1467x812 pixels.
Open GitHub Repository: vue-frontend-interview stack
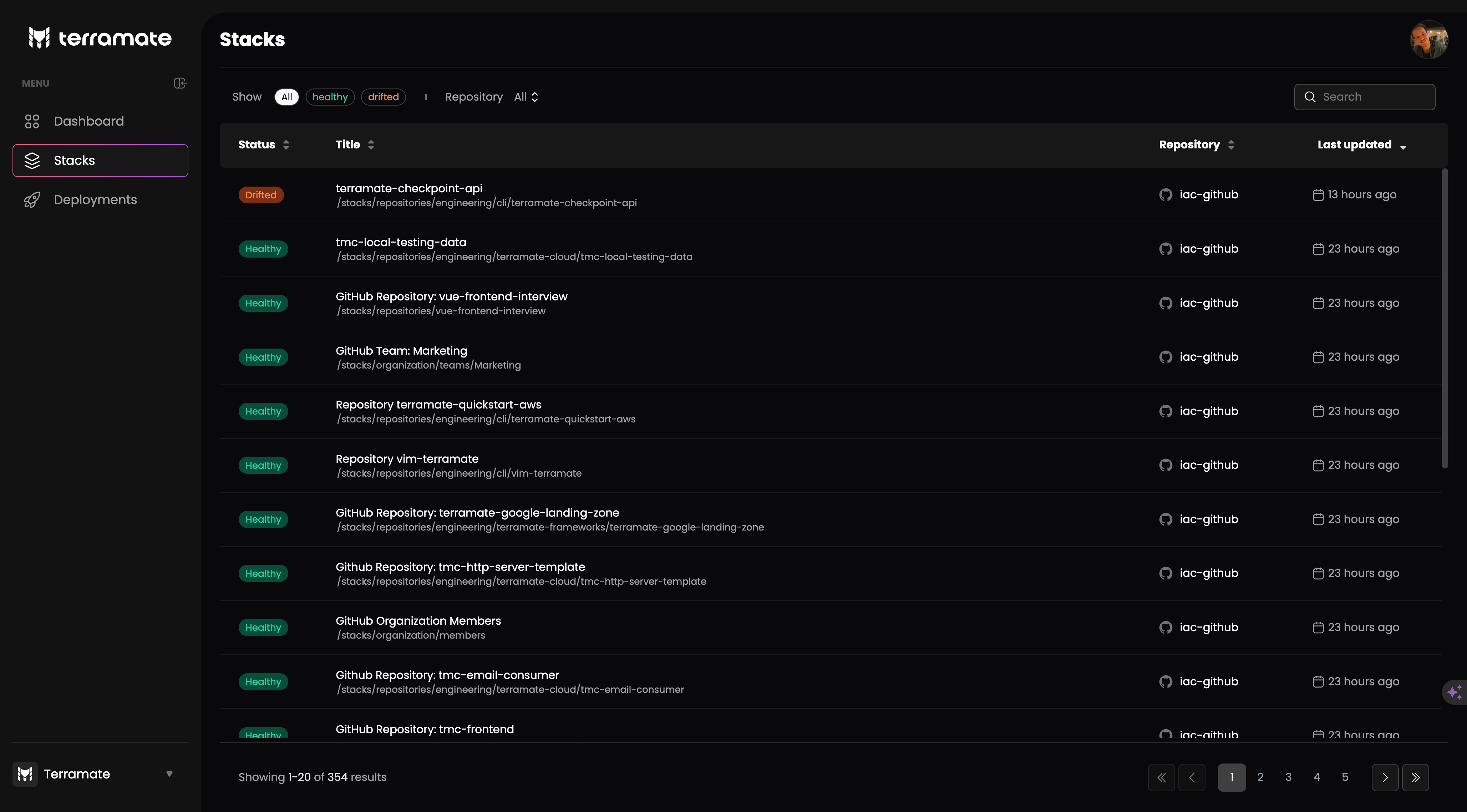[452, 296]
